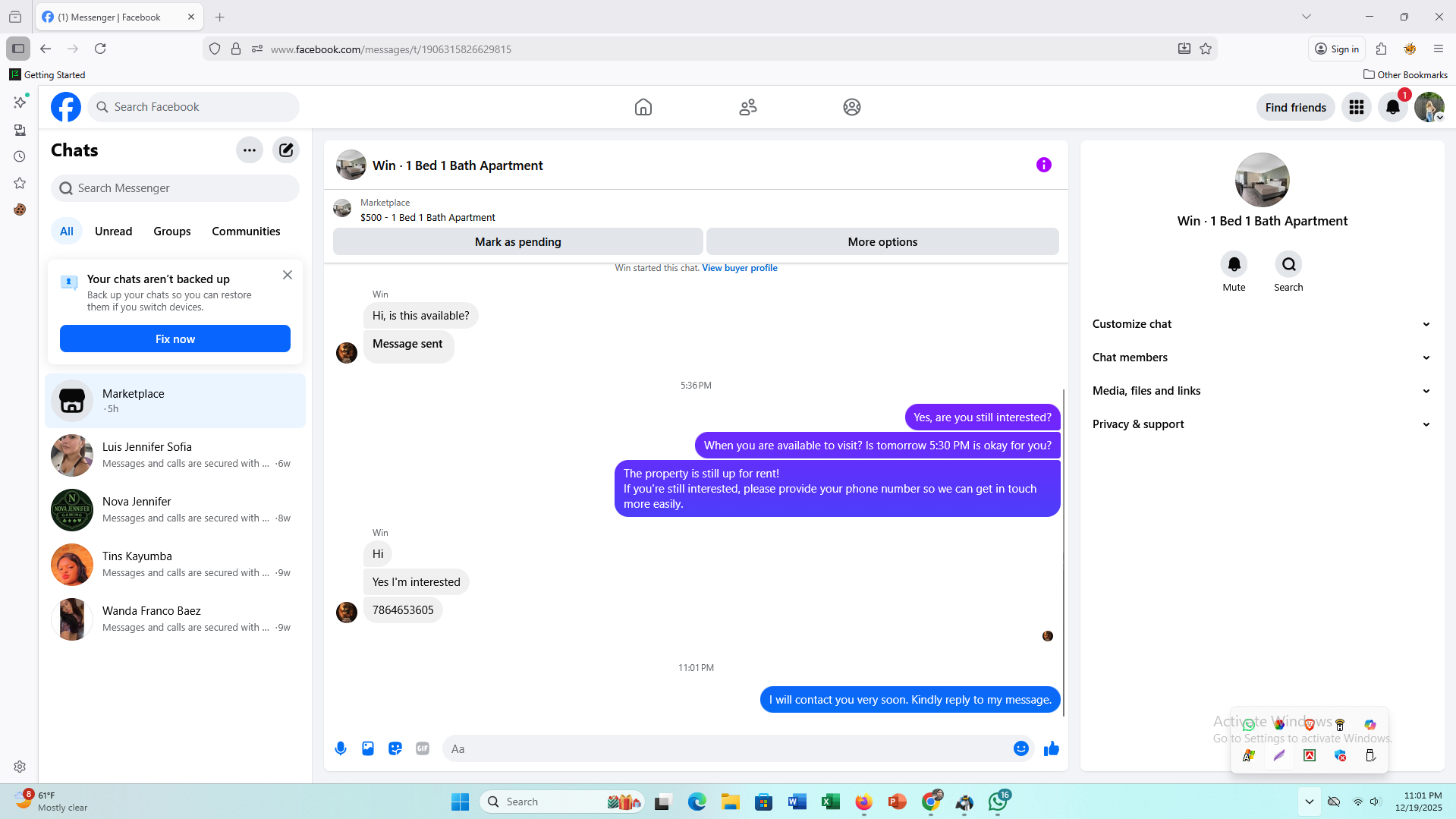
Task: Toggle the browser sidebar button
Action: (x=18, y=49)
